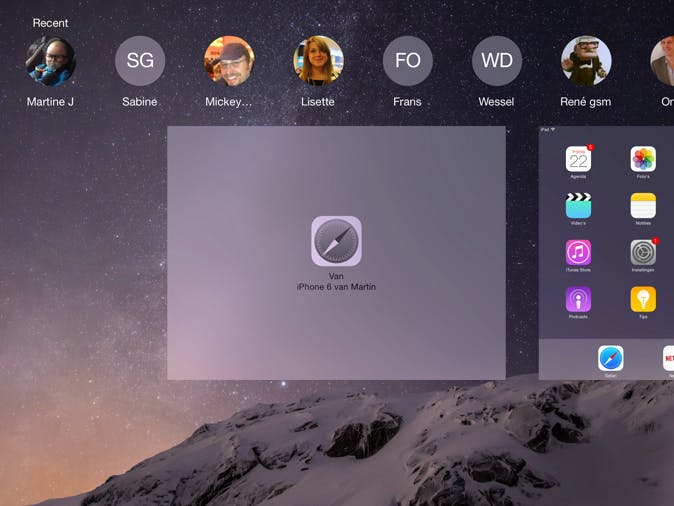674x506 pixels.
Task: Tap the Netflix icon in the dock
Action: (x=668, y=358)
